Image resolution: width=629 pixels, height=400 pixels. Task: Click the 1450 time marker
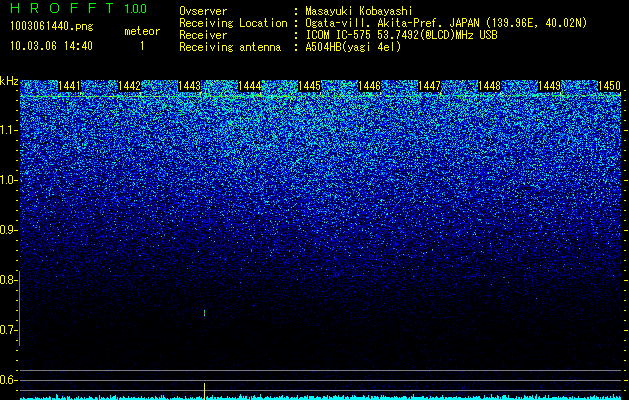point(609,86)
